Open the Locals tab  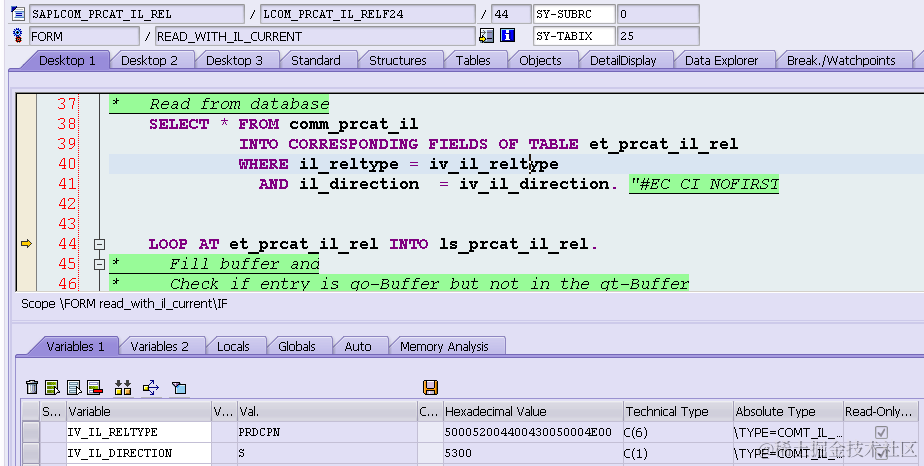(233, 346)
